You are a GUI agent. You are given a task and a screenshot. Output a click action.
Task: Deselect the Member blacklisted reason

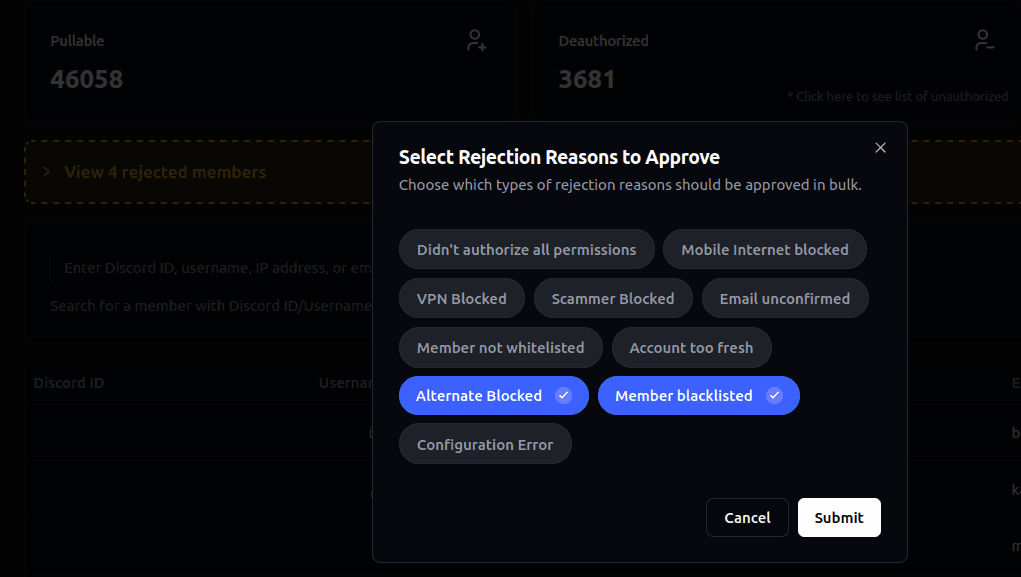point(683,396)
